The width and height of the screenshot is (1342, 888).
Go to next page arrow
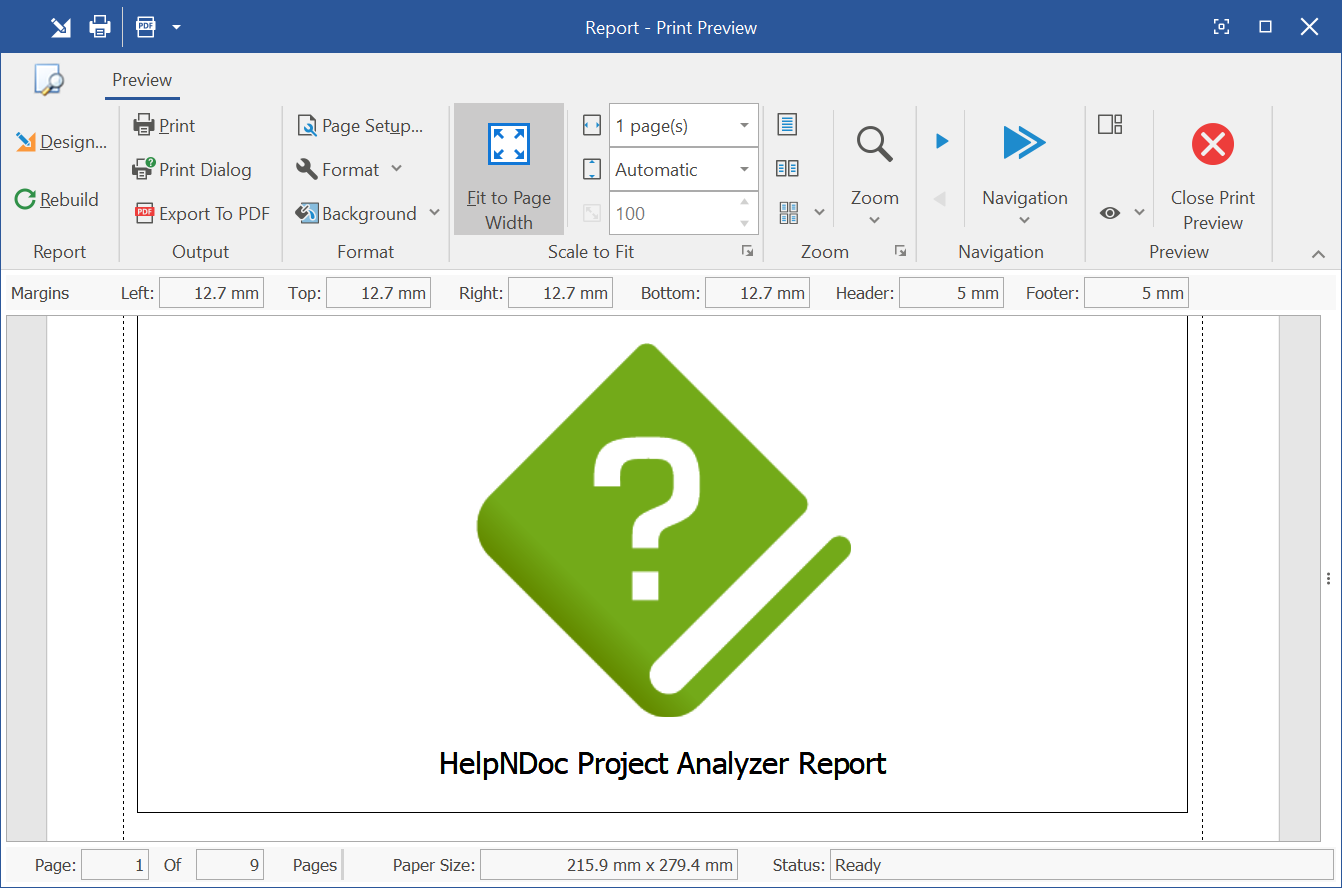pyautogui.click(x=941, y=141)
